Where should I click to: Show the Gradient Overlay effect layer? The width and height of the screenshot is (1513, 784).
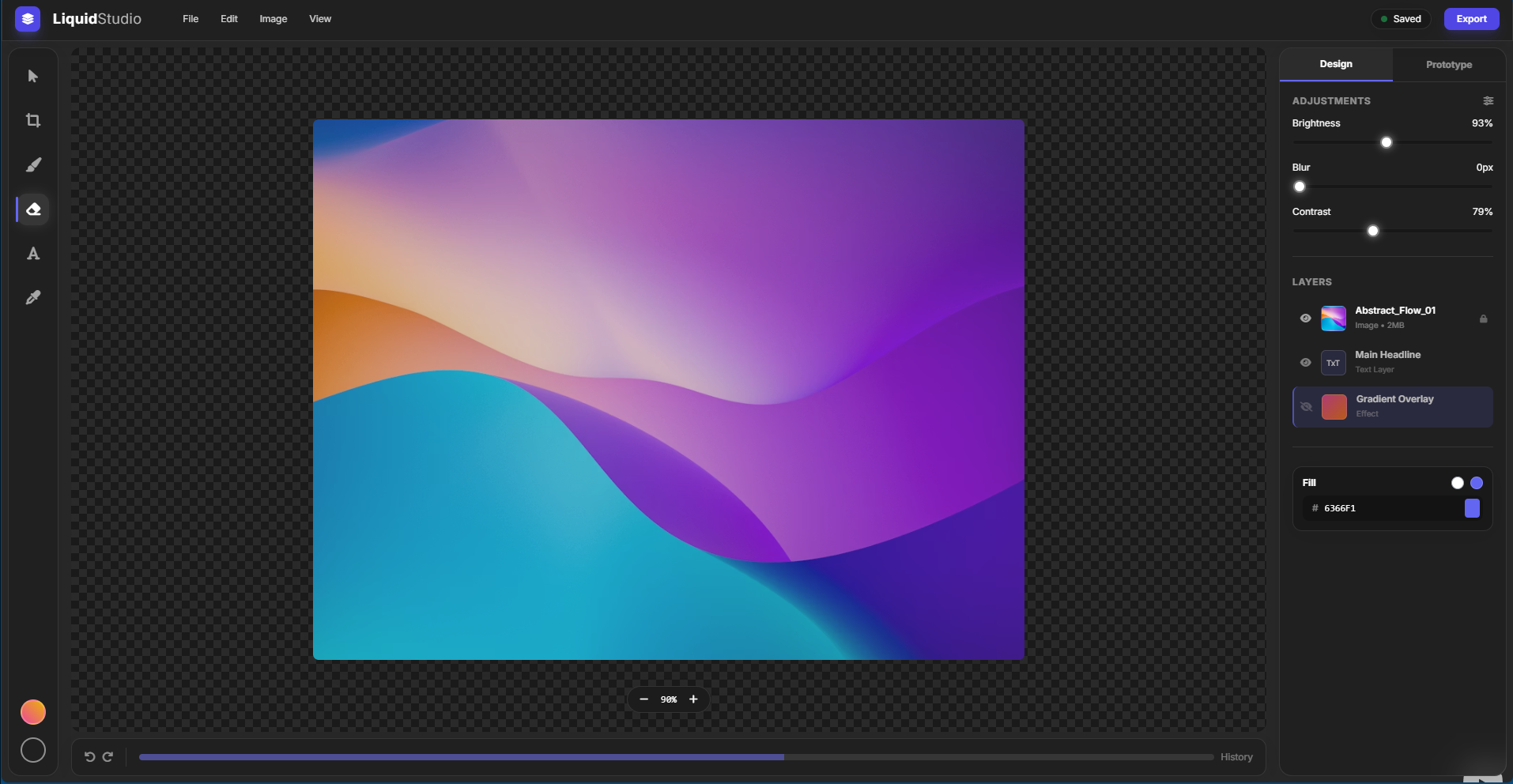1305,406
